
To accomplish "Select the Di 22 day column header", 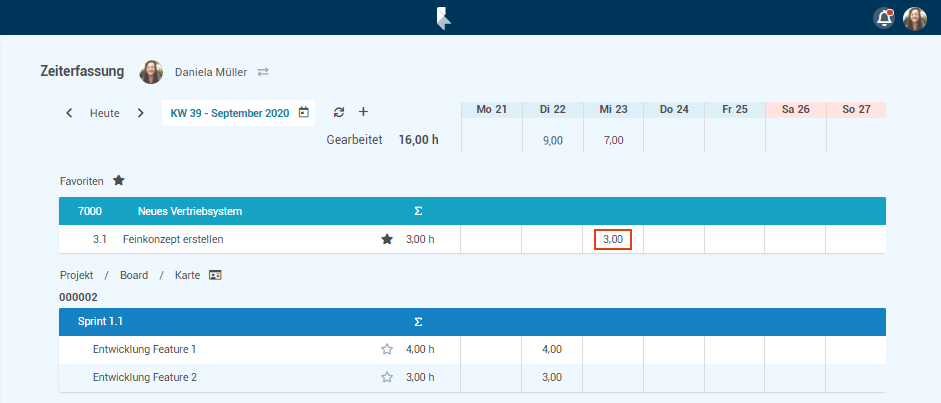I will point(552,109).
